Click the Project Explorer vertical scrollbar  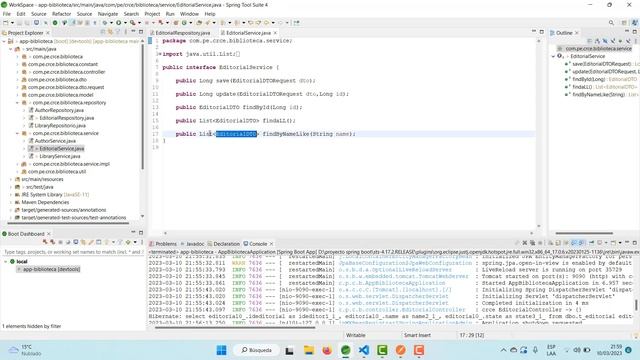click(x=142, y=106)
